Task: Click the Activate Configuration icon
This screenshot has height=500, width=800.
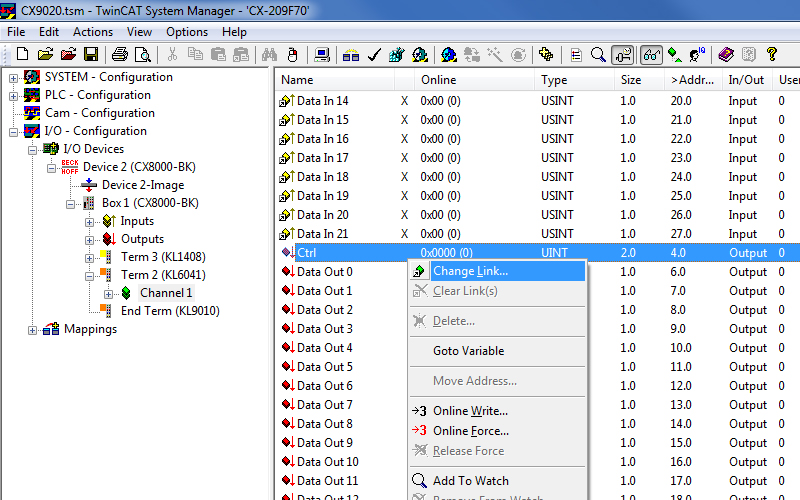Action: coord(396,54)
